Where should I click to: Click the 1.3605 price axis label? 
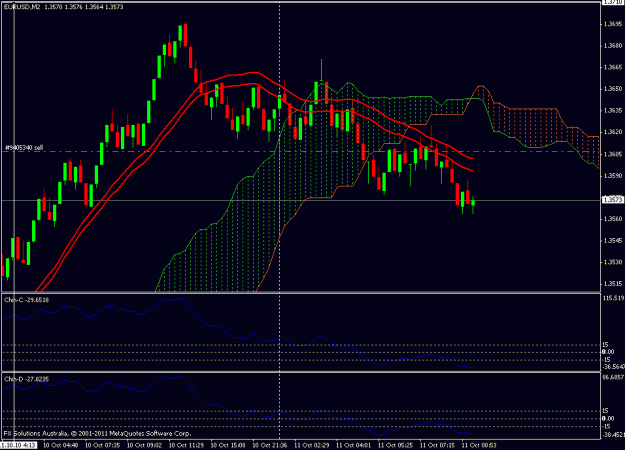tap(613, 154)
